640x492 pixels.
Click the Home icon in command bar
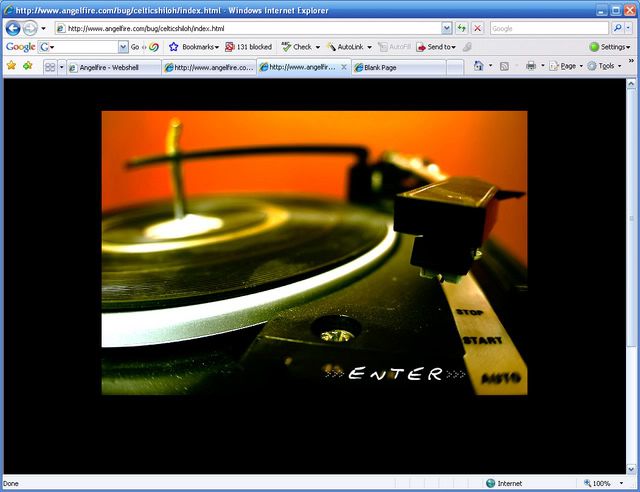[x=479, y=66]
